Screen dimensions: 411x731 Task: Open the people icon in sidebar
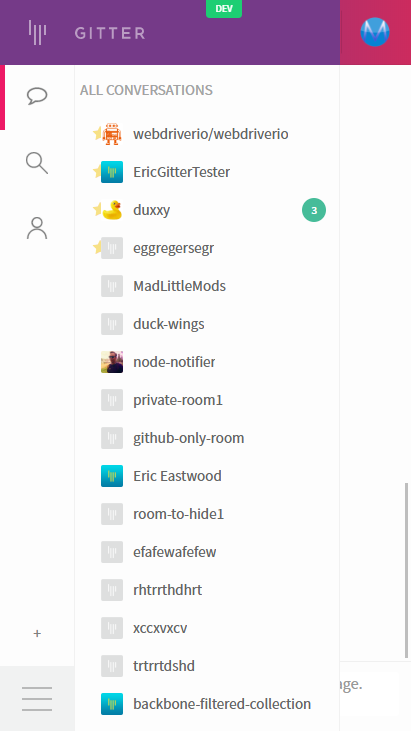[x=37, y=228]
